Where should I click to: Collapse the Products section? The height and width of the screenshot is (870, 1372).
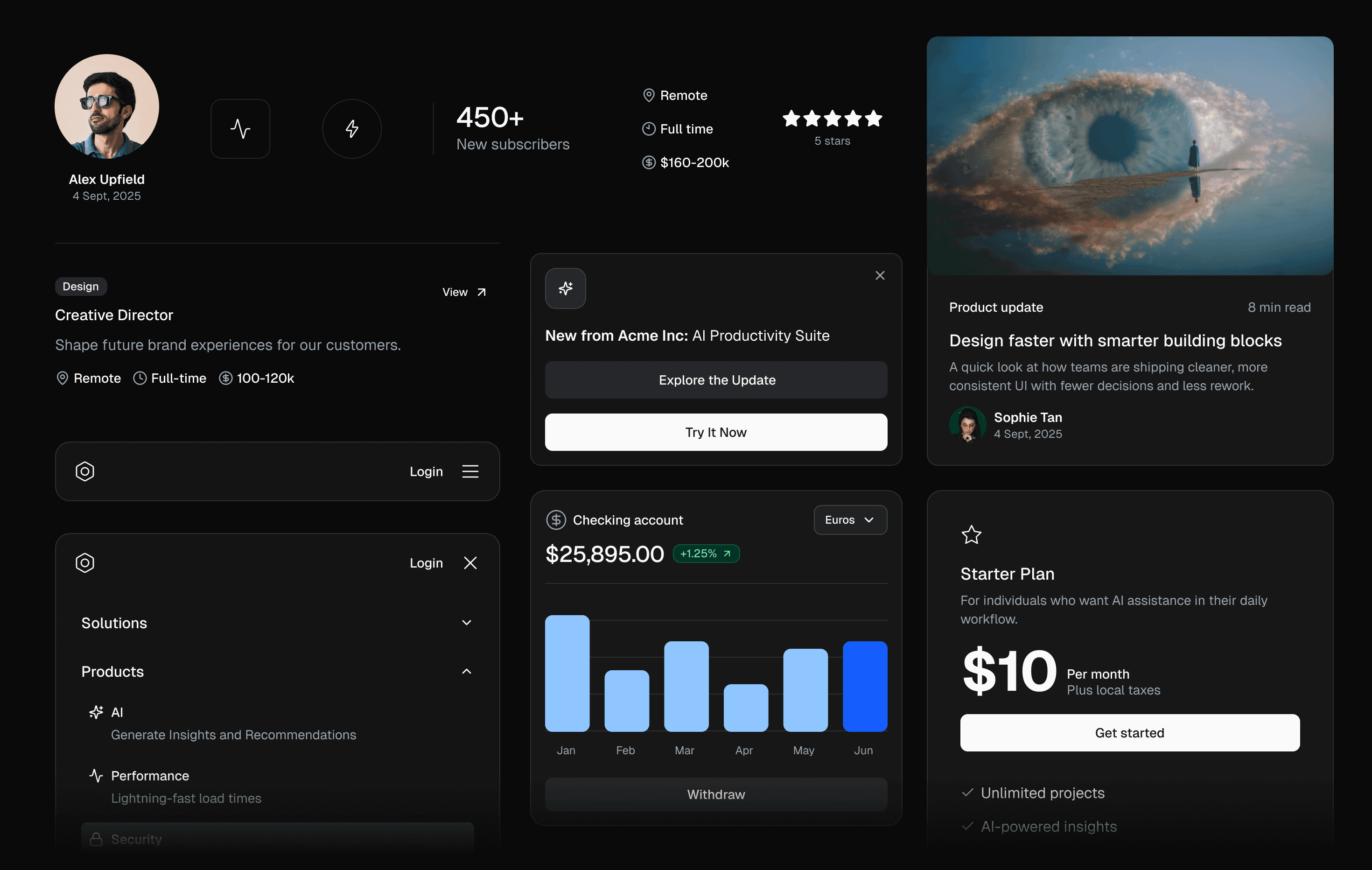point(467,671)
